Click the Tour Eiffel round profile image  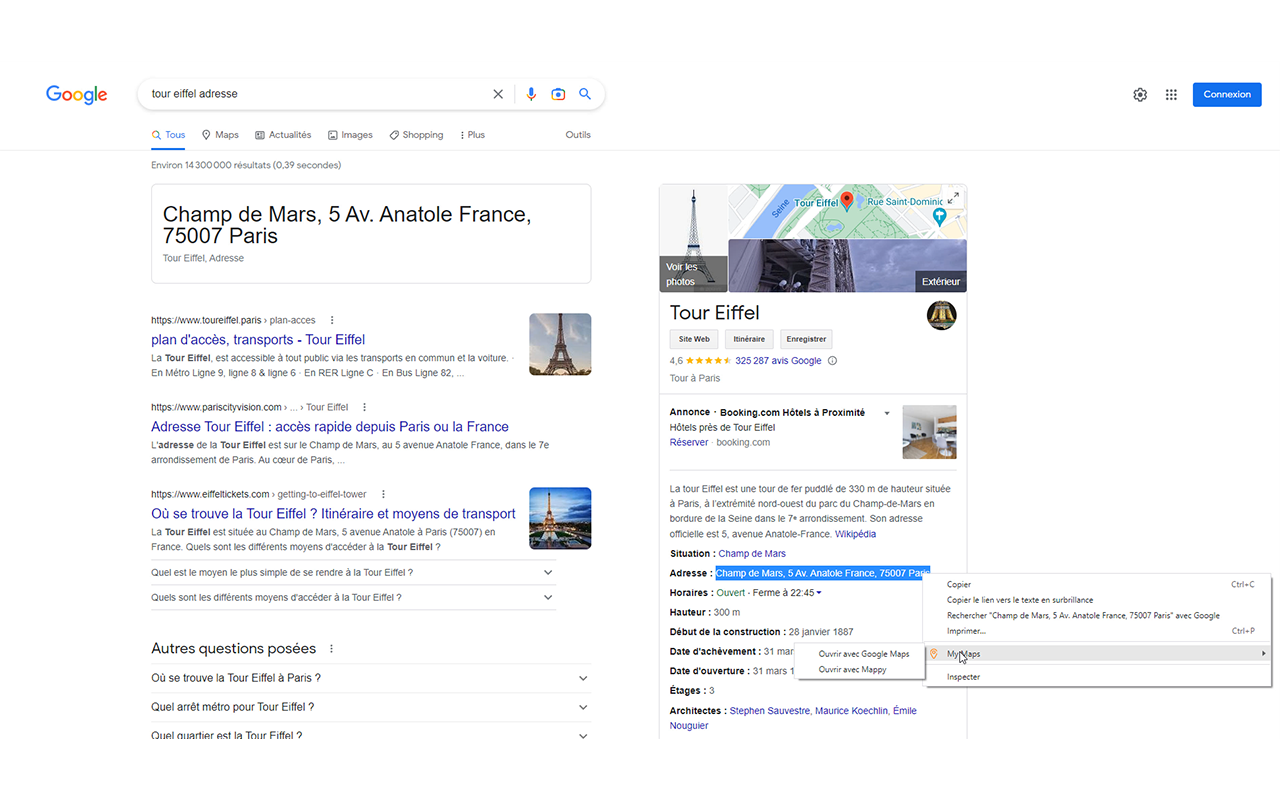coord(942,315)
